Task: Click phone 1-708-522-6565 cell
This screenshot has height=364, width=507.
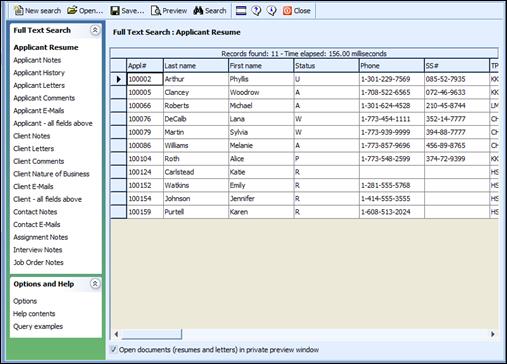Action: click(392, 92)
